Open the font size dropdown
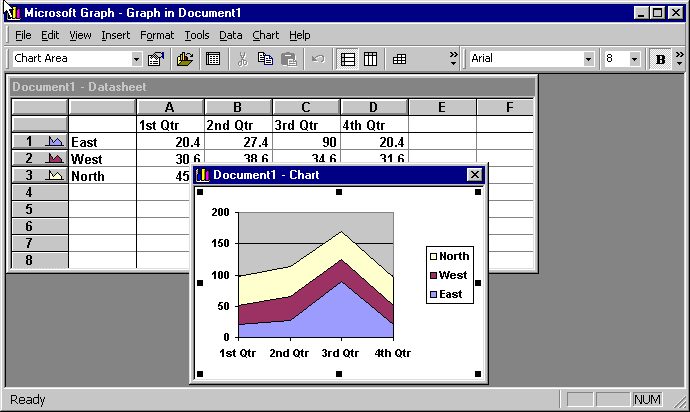Image resolution: width=690 pixels, height=412 pixels. 634,59
